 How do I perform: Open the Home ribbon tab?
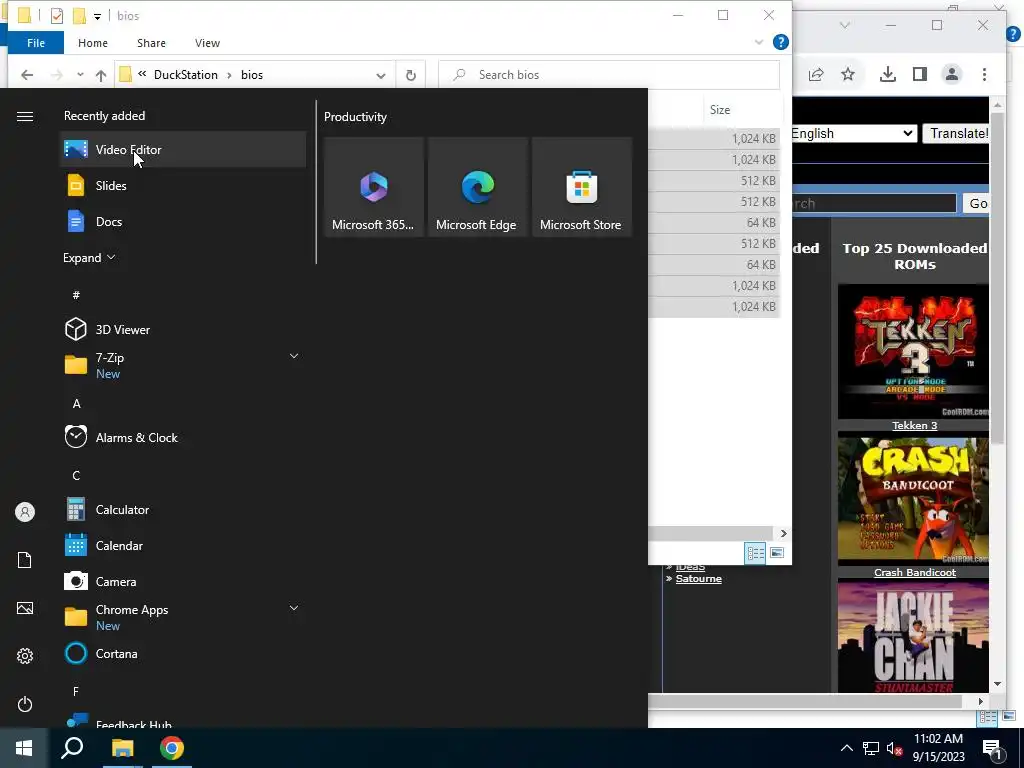93,42
